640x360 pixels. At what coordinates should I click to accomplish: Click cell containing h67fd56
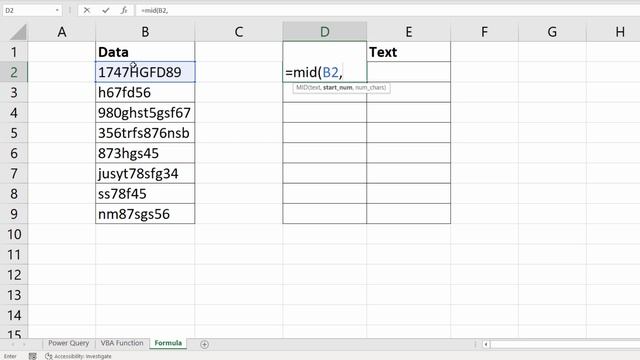(x=145, y=93)
